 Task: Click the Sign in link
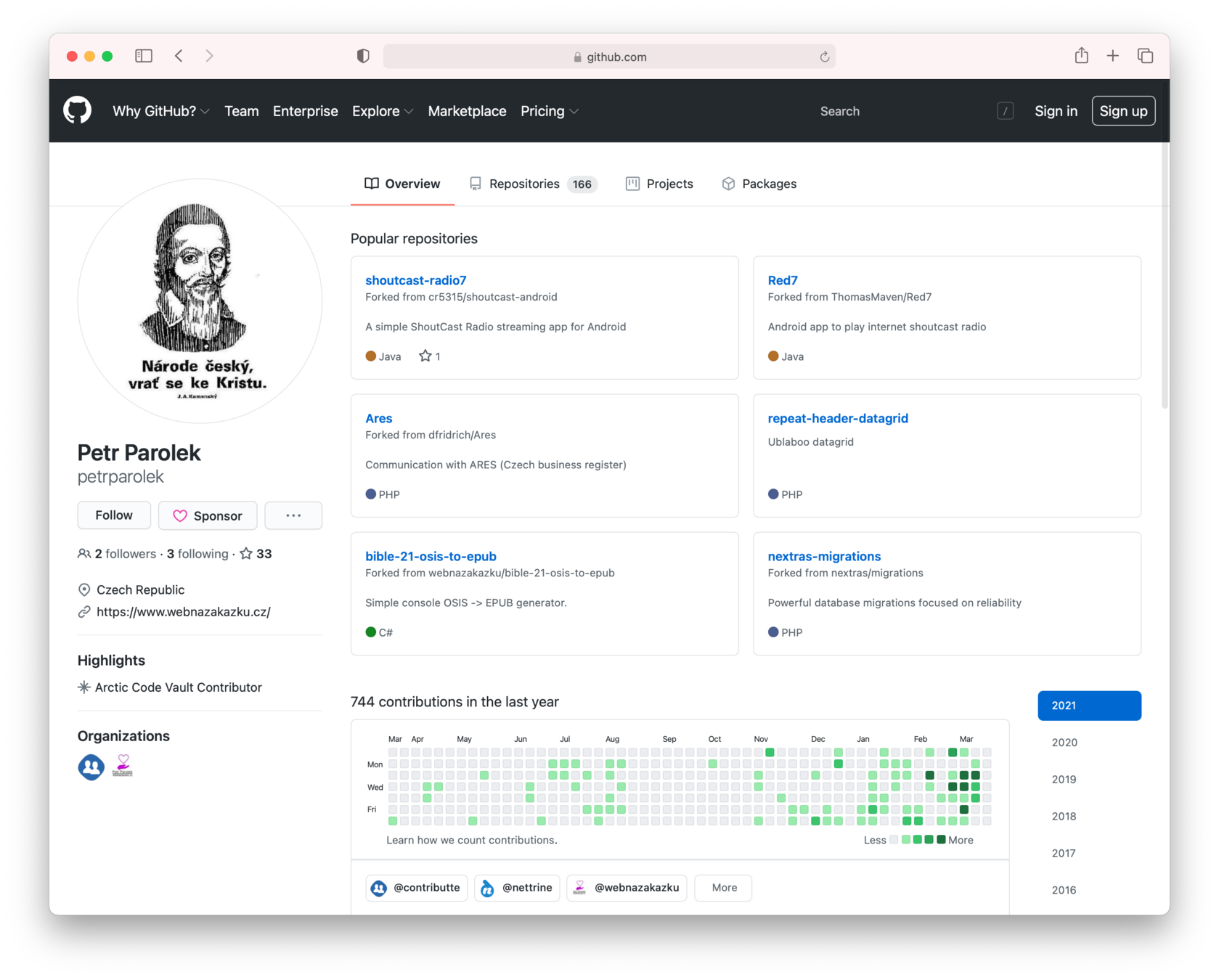[1056, 111]
